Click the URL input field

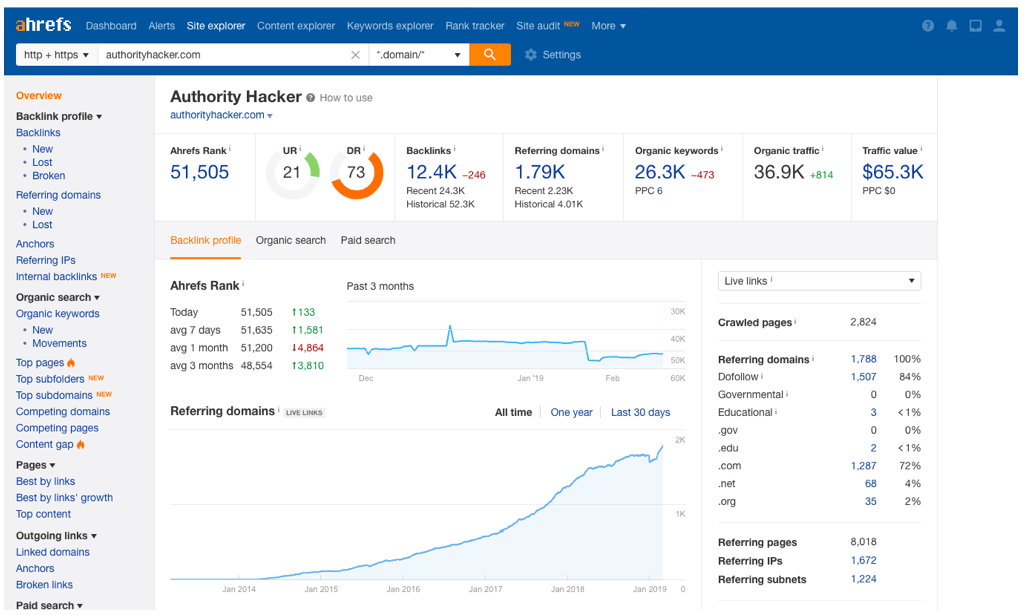coord(225,55)
